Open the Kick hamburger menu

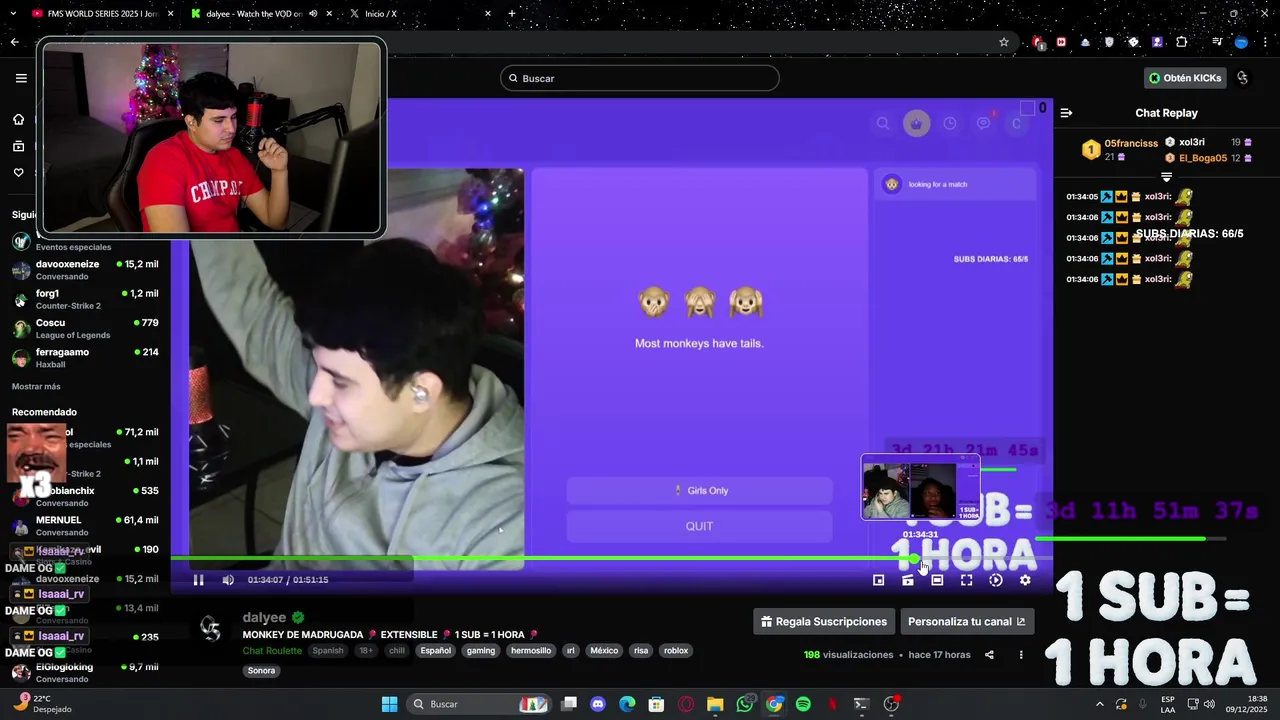click(x=21, y=78)
